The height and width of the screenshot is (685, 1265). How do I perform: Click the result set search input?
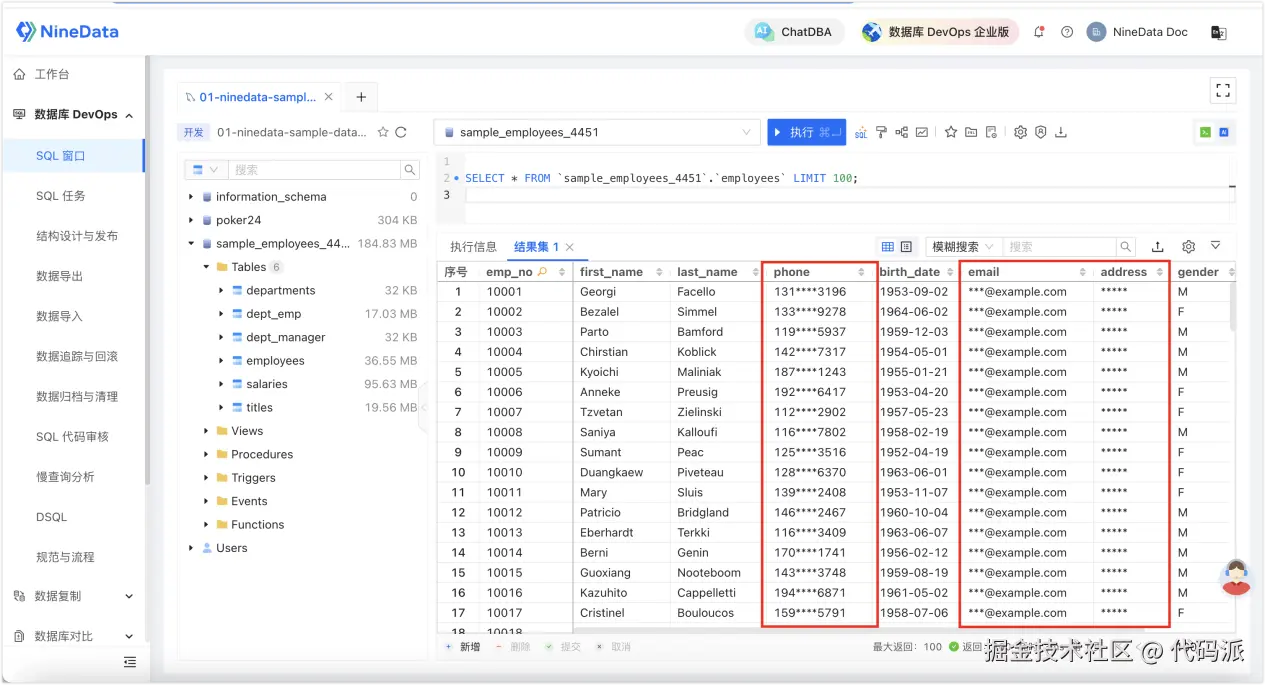coord(1060,247)
